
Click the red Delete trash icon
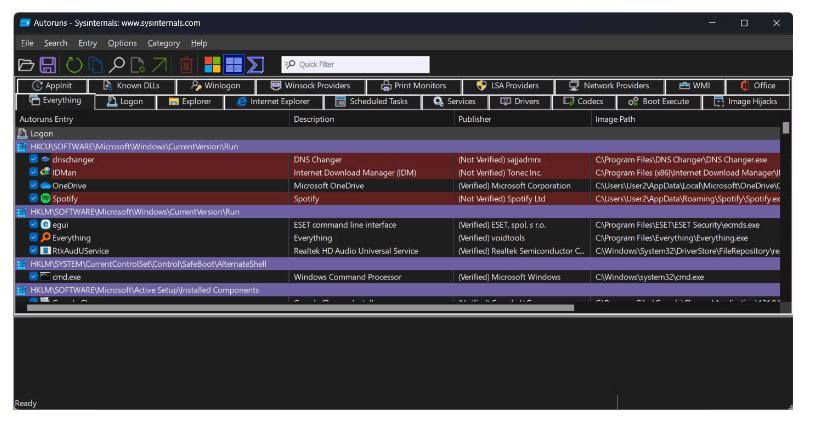coord(186,64)
